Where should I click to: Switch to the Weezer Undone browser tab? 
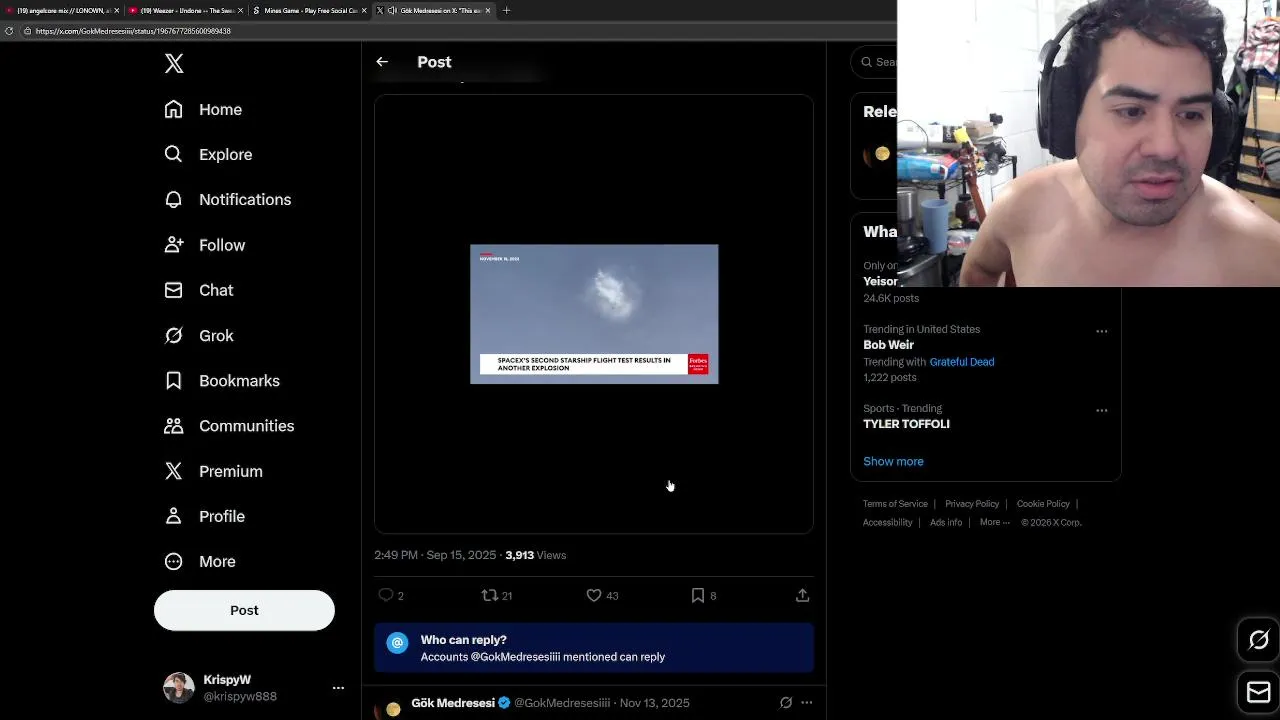tap(185, 10)
